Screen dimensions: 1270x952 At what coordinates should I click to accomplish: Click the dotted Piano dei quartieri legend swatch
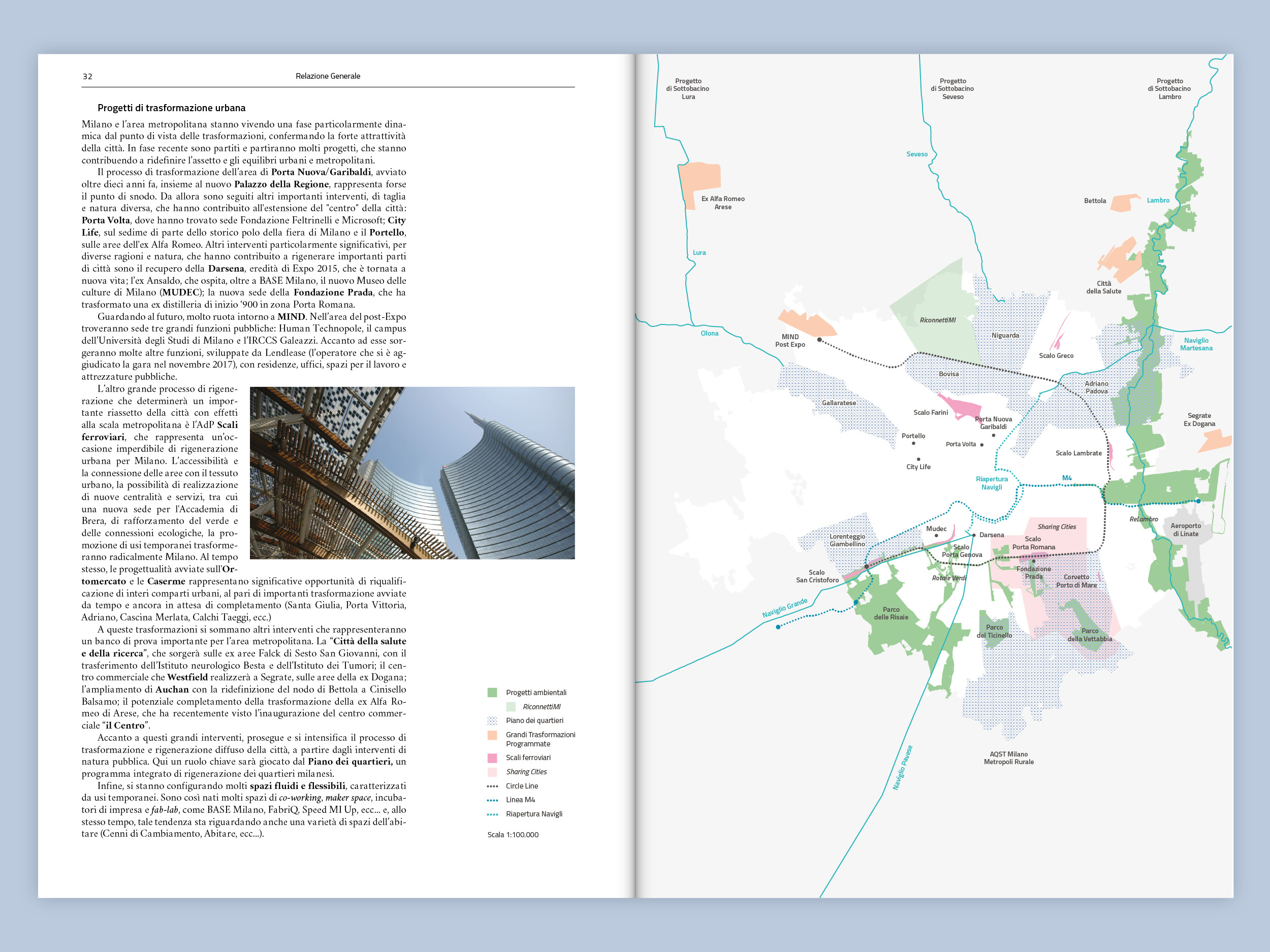(492, 721)
